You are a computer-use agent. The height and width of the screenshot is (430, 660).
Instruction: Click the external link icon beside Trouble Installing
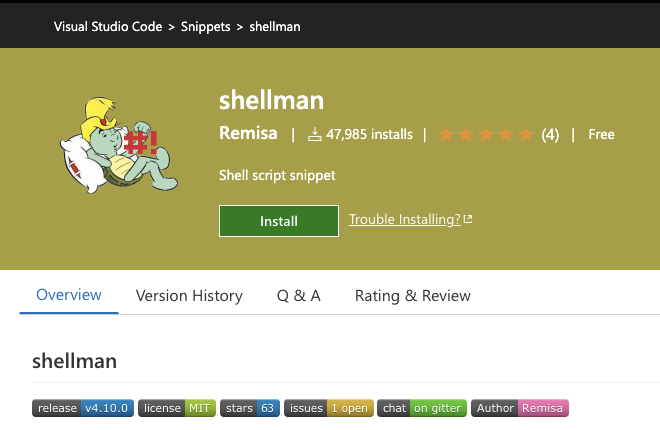click(468, 219)
